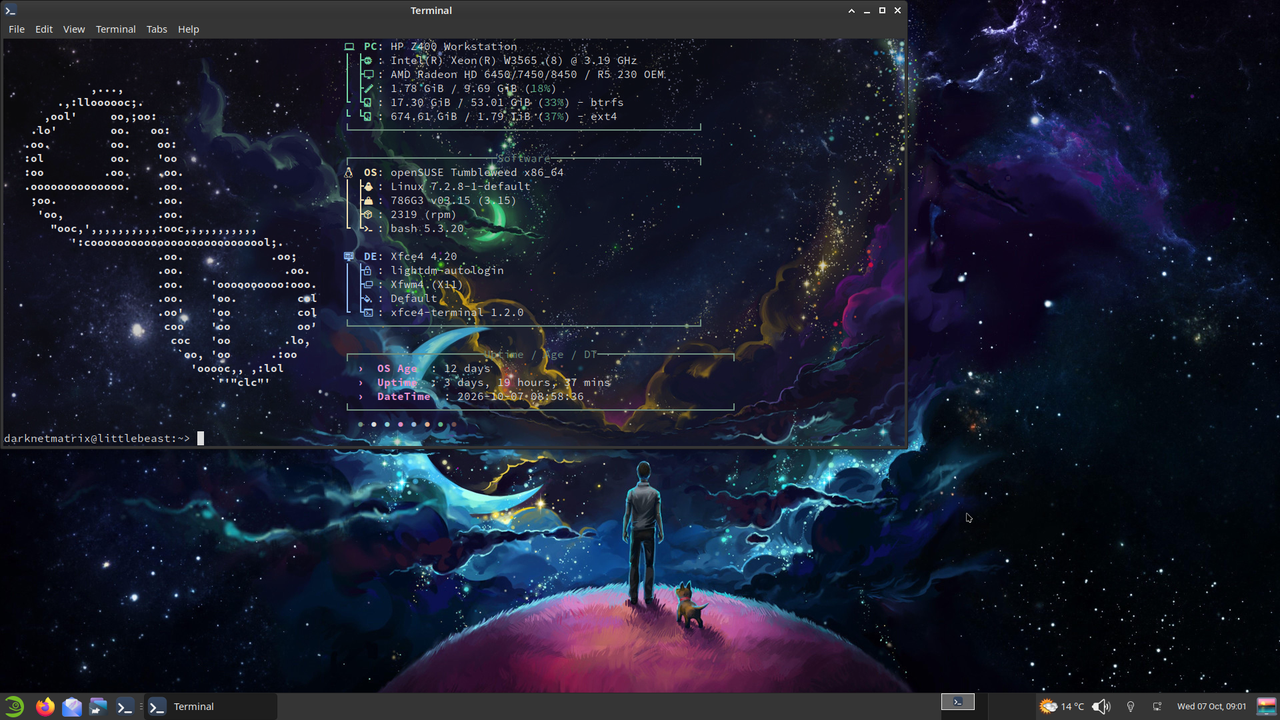The image size is (1280, 720).
Task: Open the user session icon beside the clock
Action: point(1265,706)
